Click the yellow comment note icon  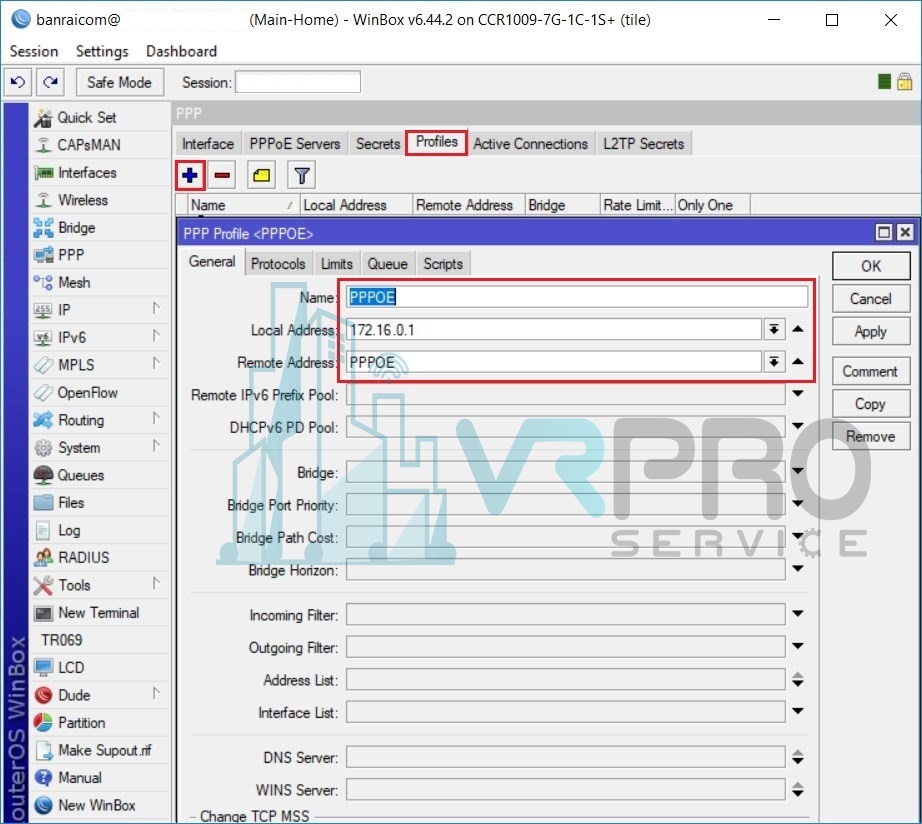(262, 175)
